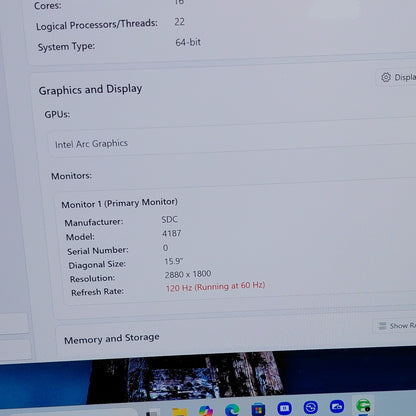This screenshot has width=416, height=416.
Task: Click the 2880 x 1800 resolution value
Action: (188, 274)
